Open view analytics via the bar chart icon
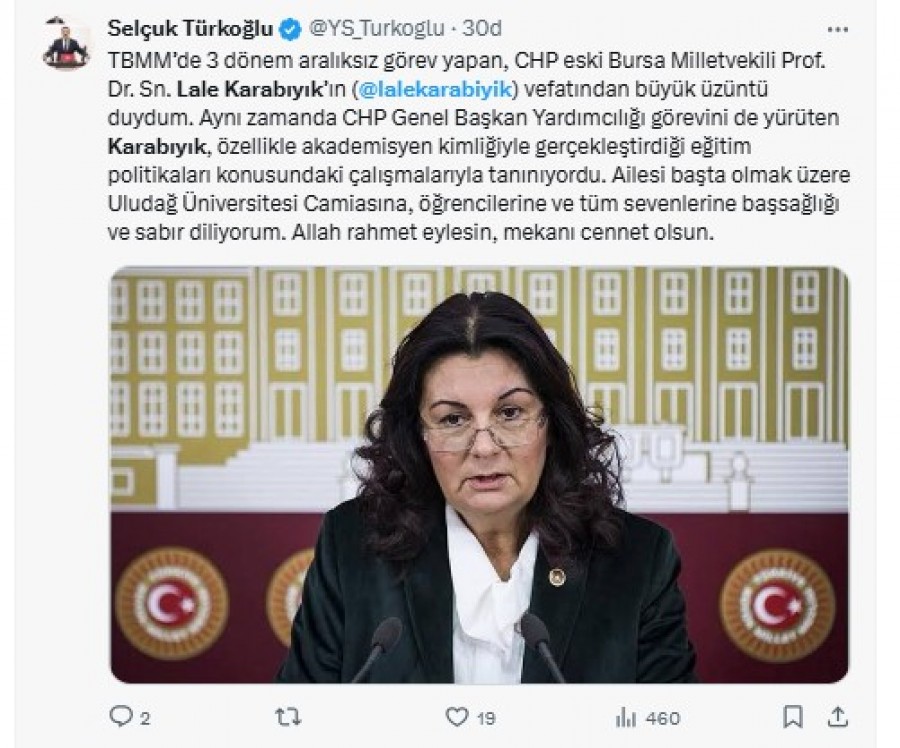The height and width of the screenshot is (748, 900). [626, 718]
